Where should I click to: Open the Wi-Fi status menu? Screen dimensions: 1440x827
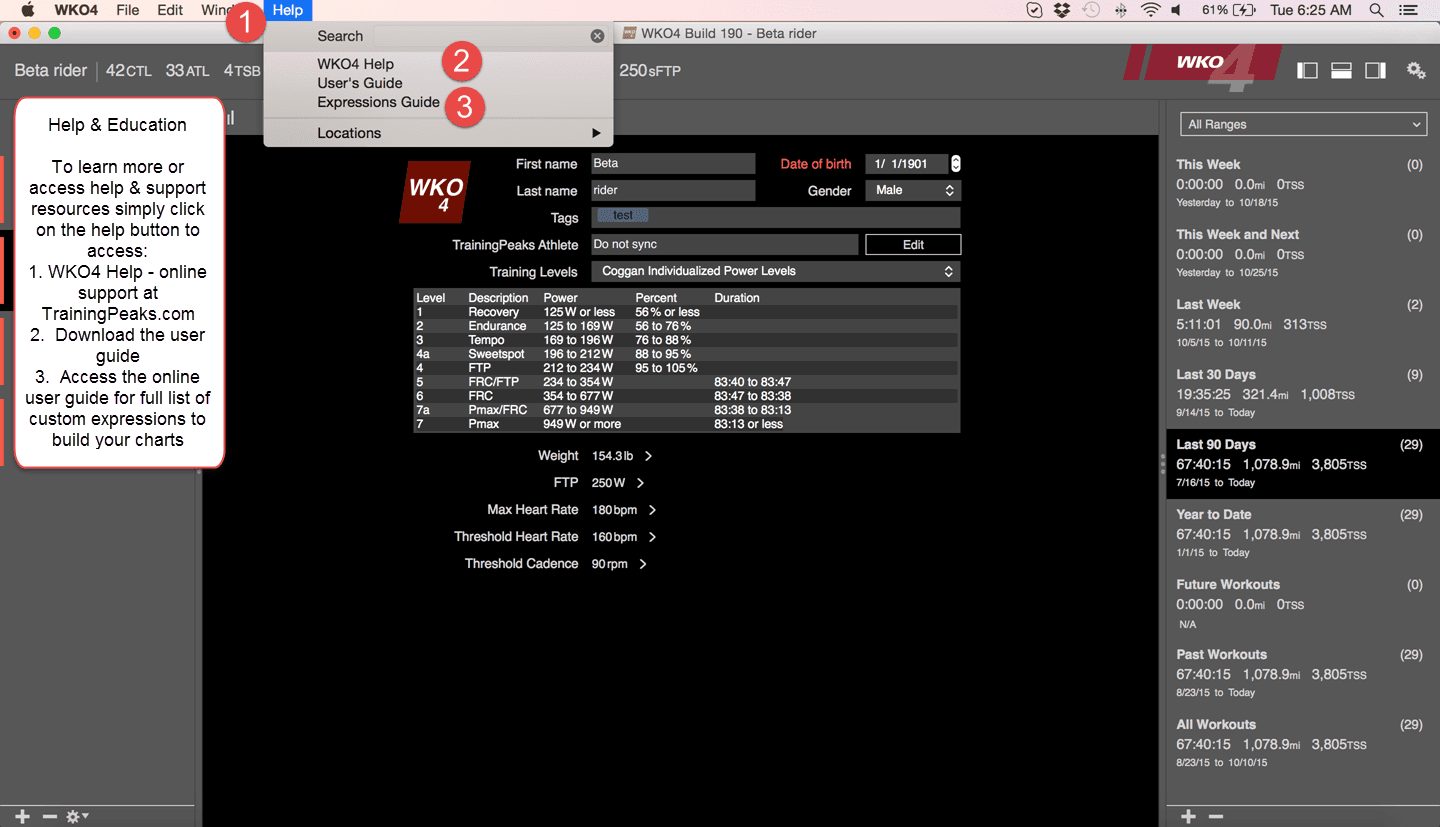(1150, 10)
